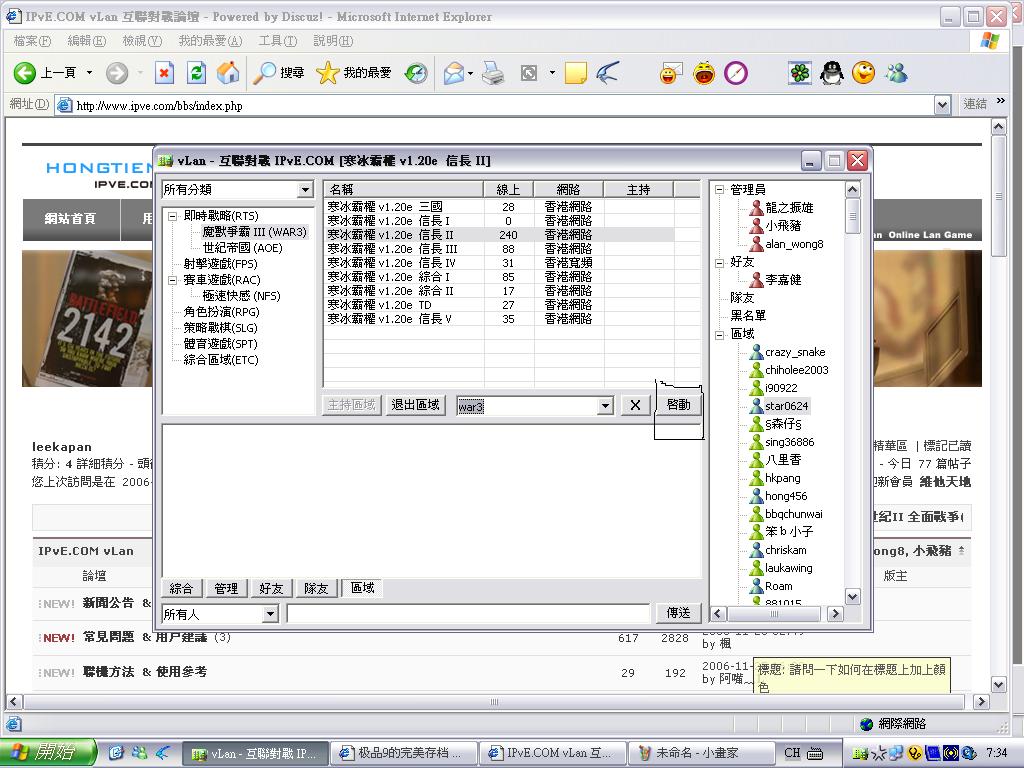Select 世紀帝國 (AOE) in the game tree
The height and width of the screenshot is (768, 1024).
tap(242, 248)
